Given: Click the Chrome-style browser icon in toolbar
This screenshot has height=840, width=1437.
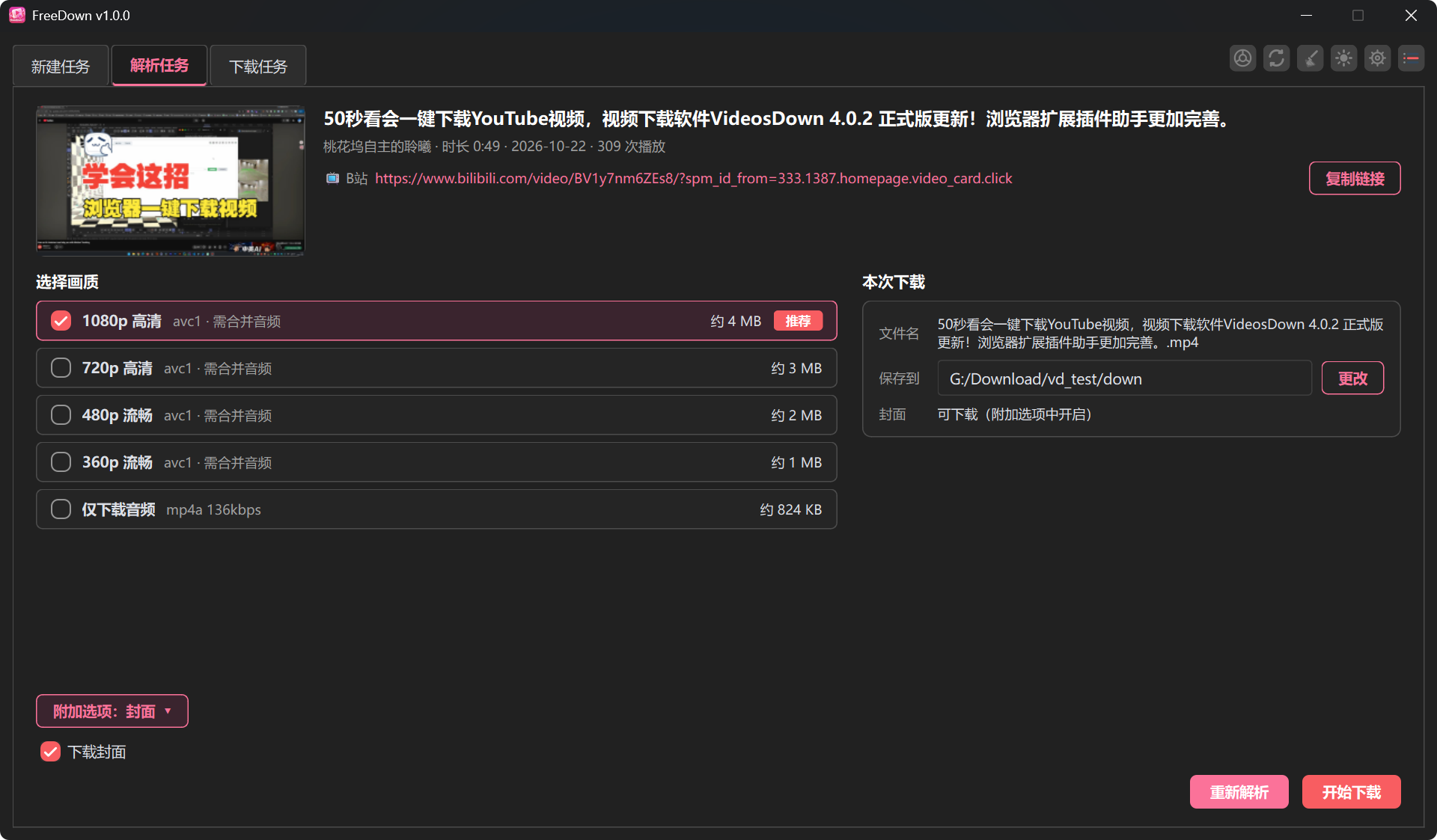Looking at the screenshot, I should point(1242,58).
